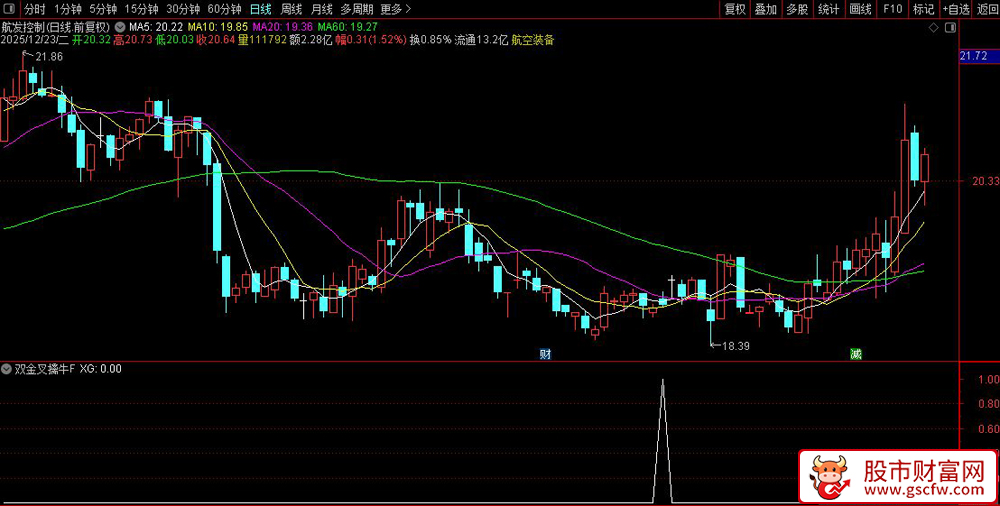The width and height of the screenshot is (1000, 506).
Task: Click the 航空装备 sector link
Action: 532,41
